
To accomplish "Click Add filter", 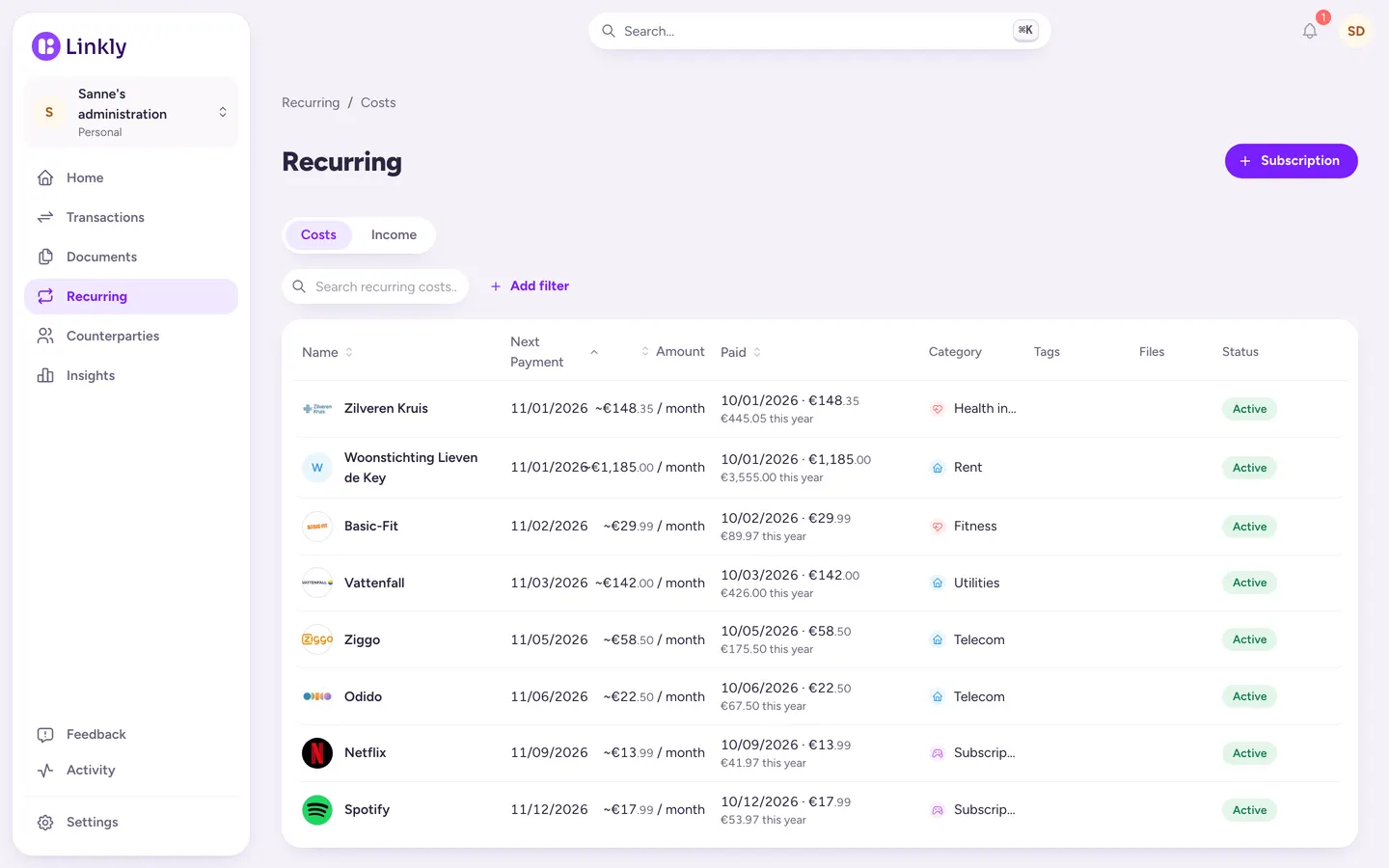I will click(x=530, y=286).
